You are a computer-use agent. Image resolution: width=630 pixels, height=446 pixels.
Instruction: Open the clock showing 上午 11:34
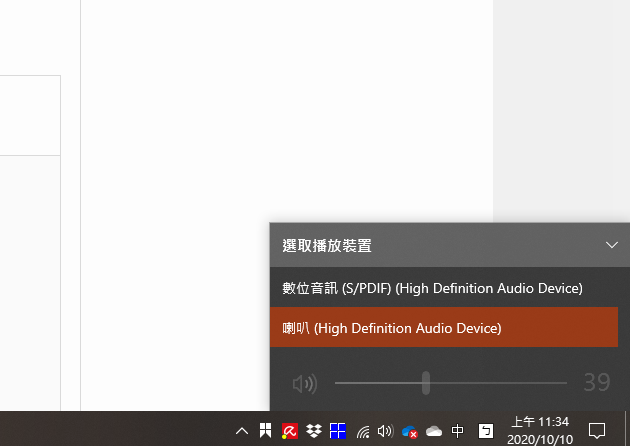click(x=540, y=431)
